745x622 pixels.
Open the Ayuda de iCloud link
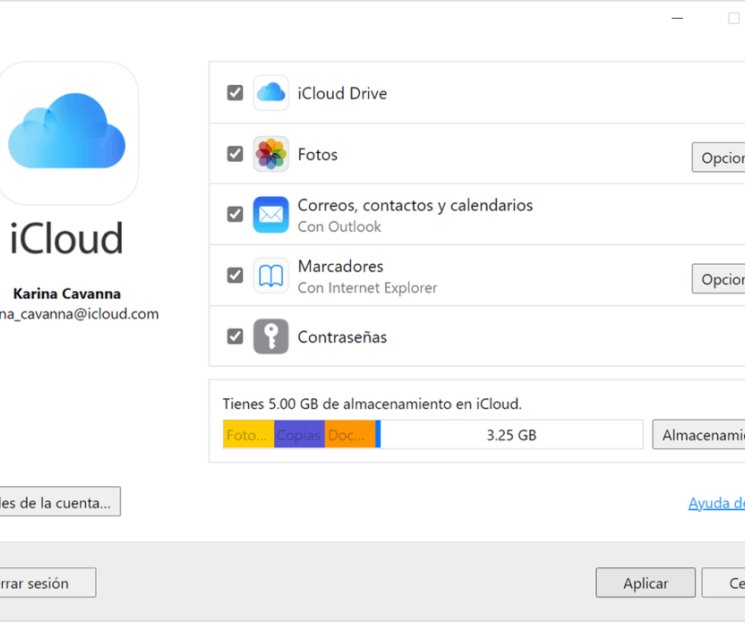tap(716, 503)
